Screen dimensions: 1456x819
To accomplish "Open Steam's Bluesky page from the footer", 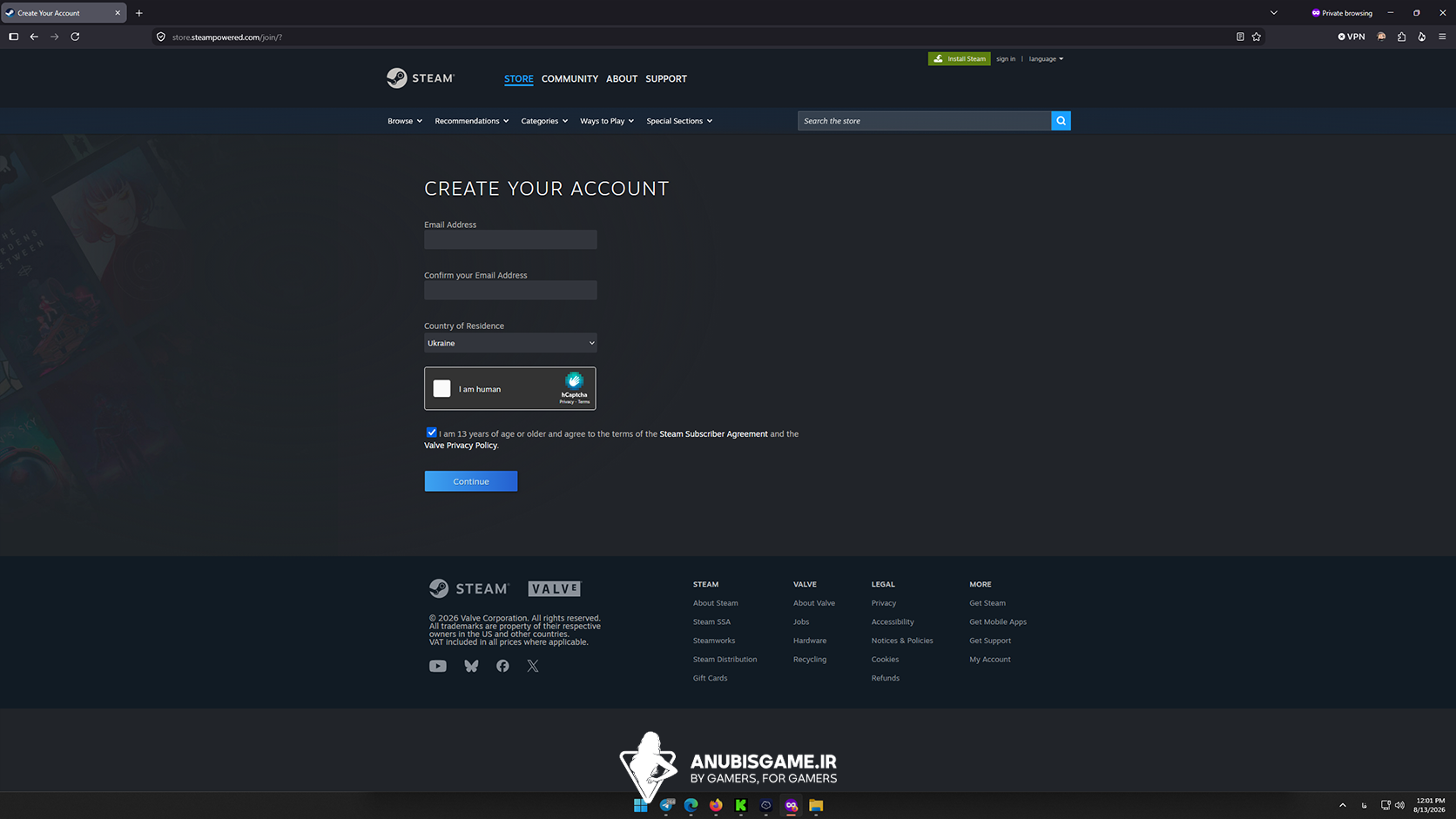I will [471, 666].
